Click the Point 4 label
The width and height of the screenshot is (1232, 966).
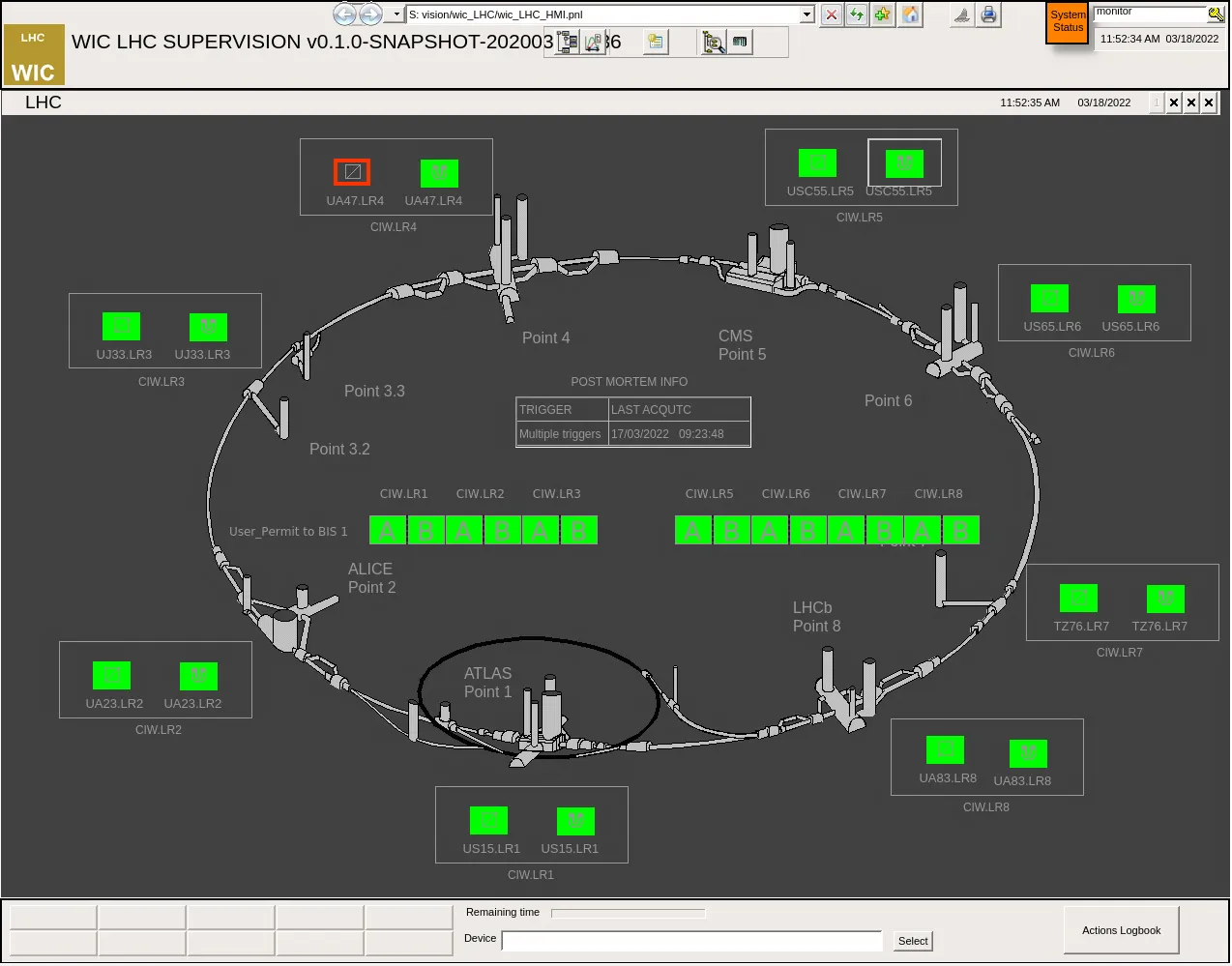pyautogui.click(x=545, y=337)
